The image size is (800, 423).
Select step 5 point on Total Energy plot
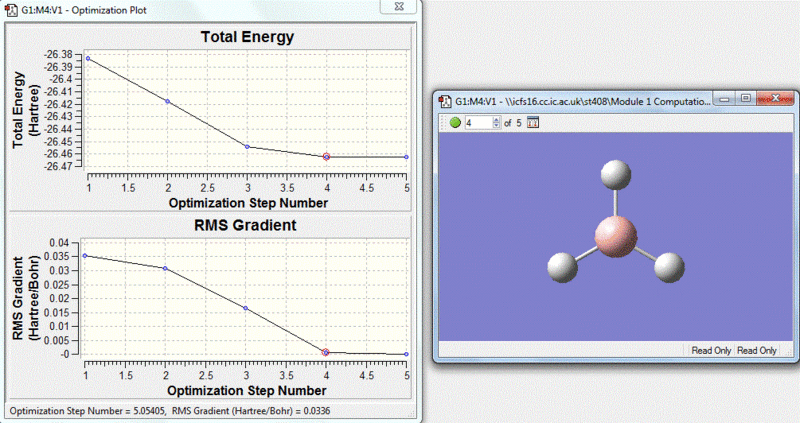point(406,157)
